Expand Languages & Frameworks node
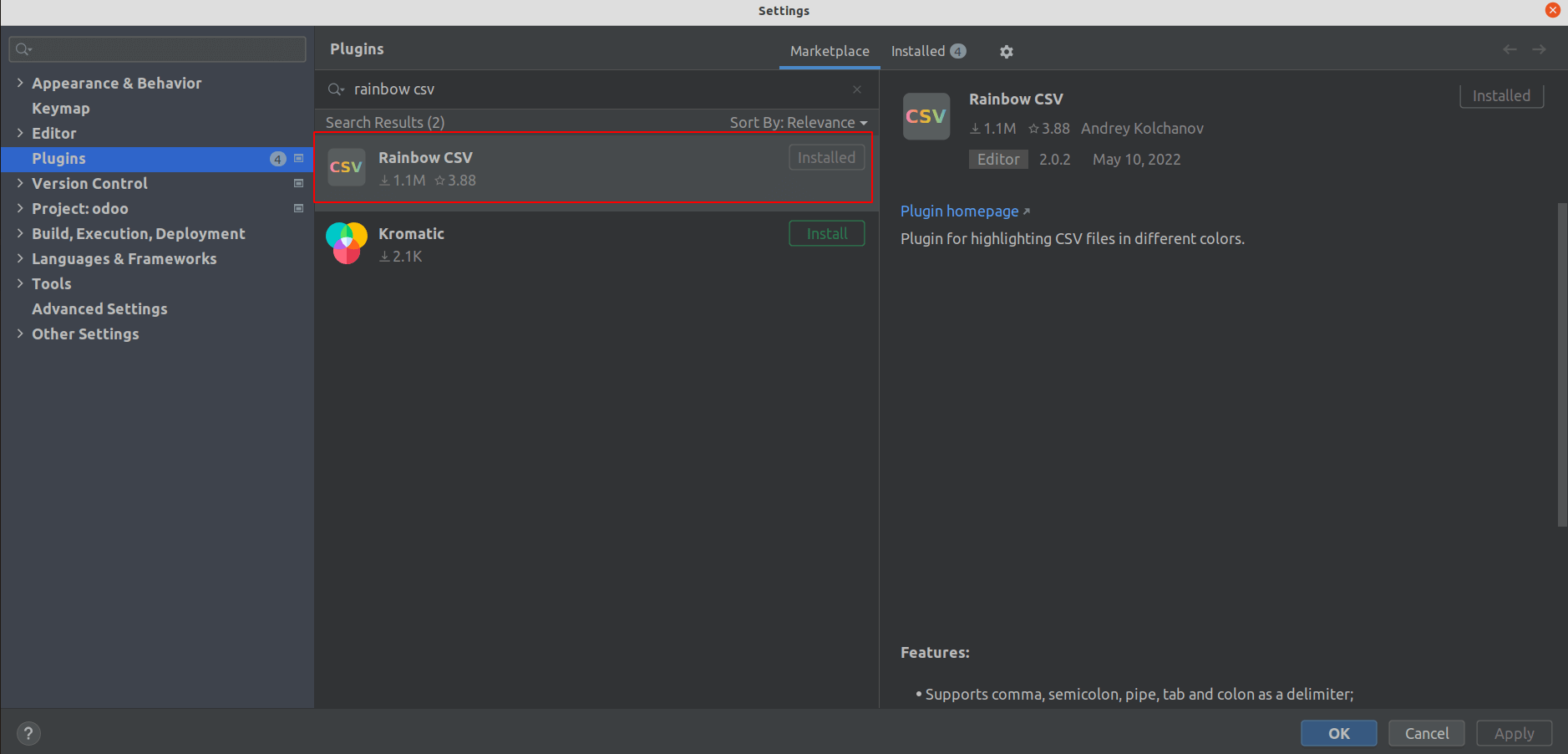 tap(20, 258)
